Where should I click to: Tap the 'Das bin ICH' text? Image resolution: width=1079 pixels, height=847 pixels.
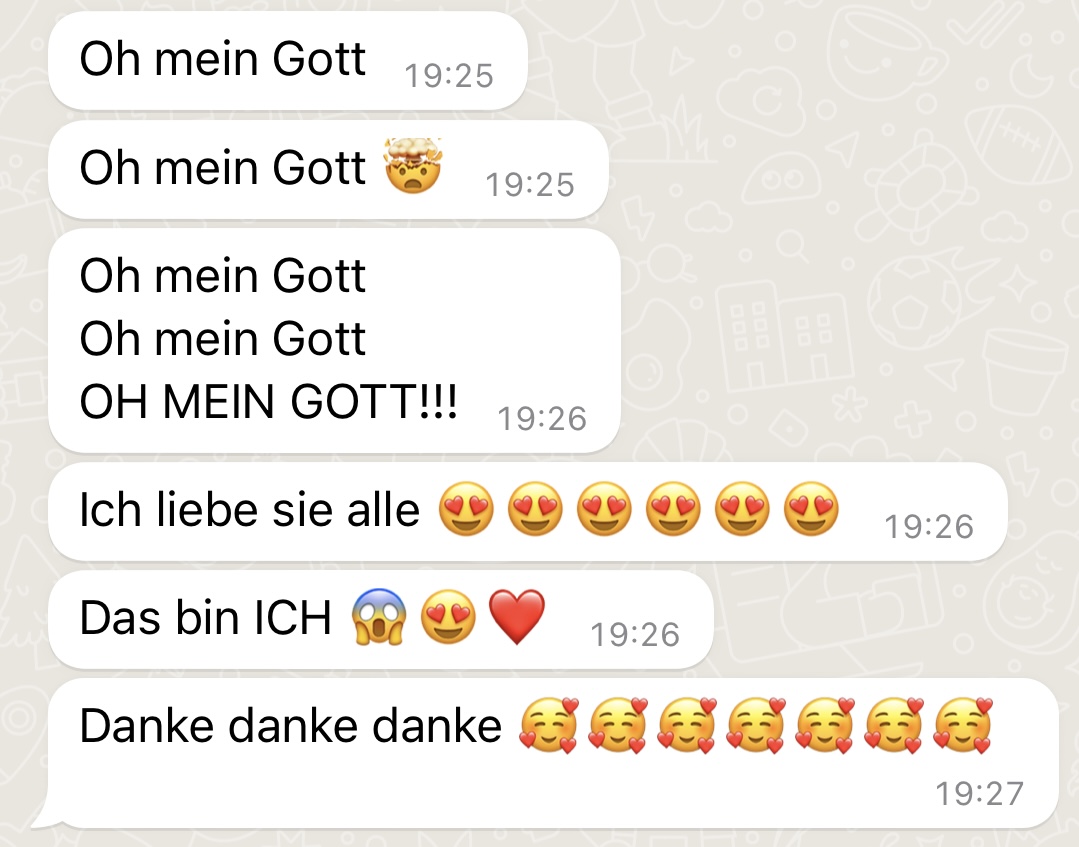point(206,617)
